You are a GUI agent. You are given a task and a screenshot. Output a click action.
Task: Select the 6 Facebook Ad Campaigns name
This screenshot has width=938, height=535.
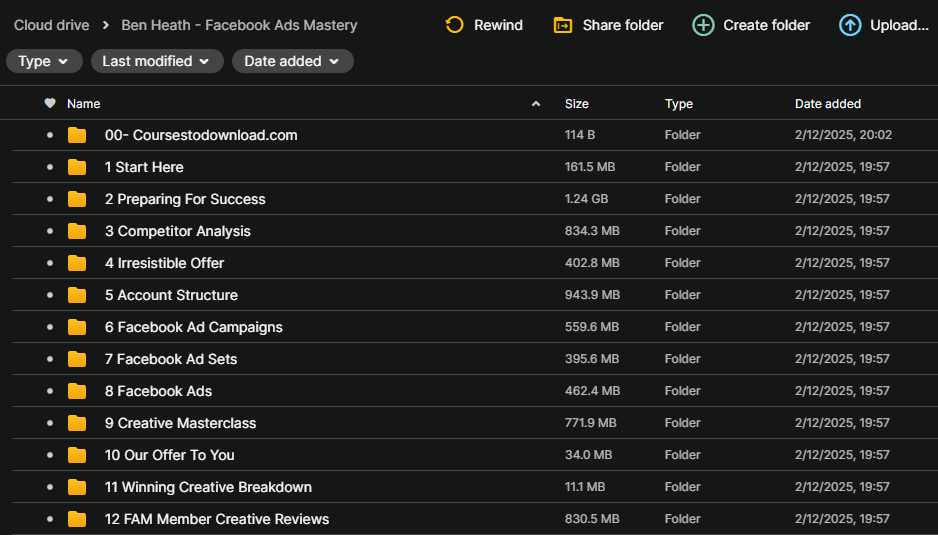click(194, 327)
